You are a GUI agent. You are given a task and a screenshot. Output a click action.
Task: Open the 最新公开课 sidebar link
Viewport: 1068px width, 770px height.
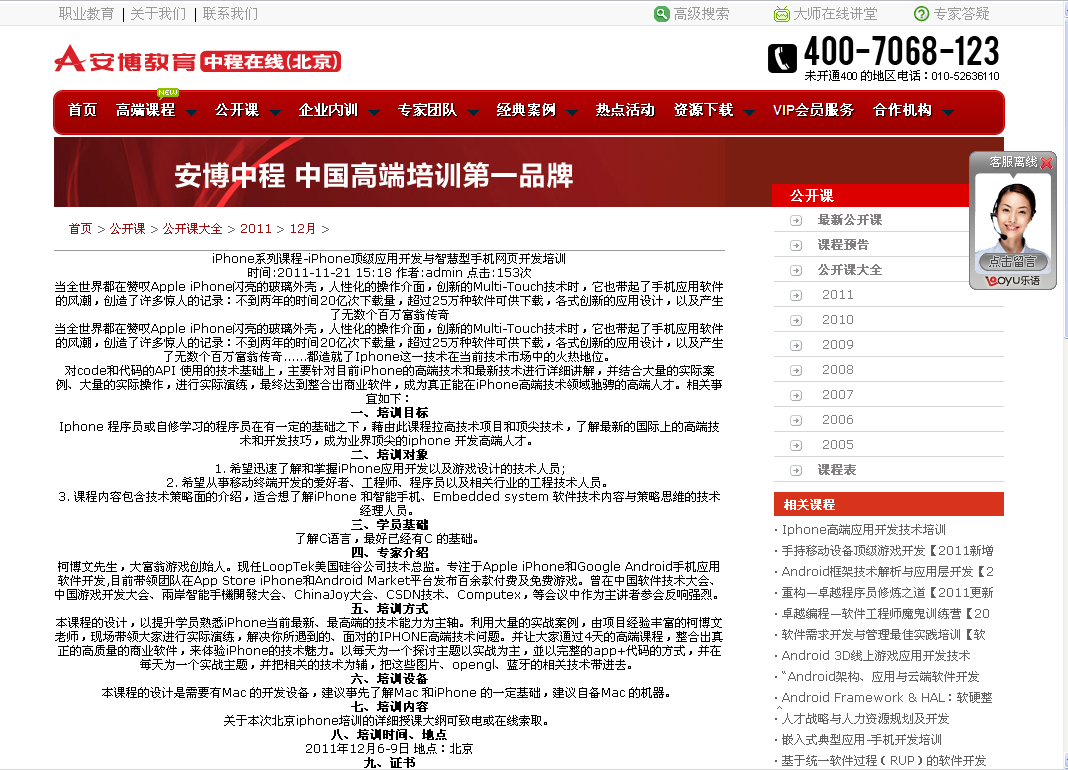850,220
